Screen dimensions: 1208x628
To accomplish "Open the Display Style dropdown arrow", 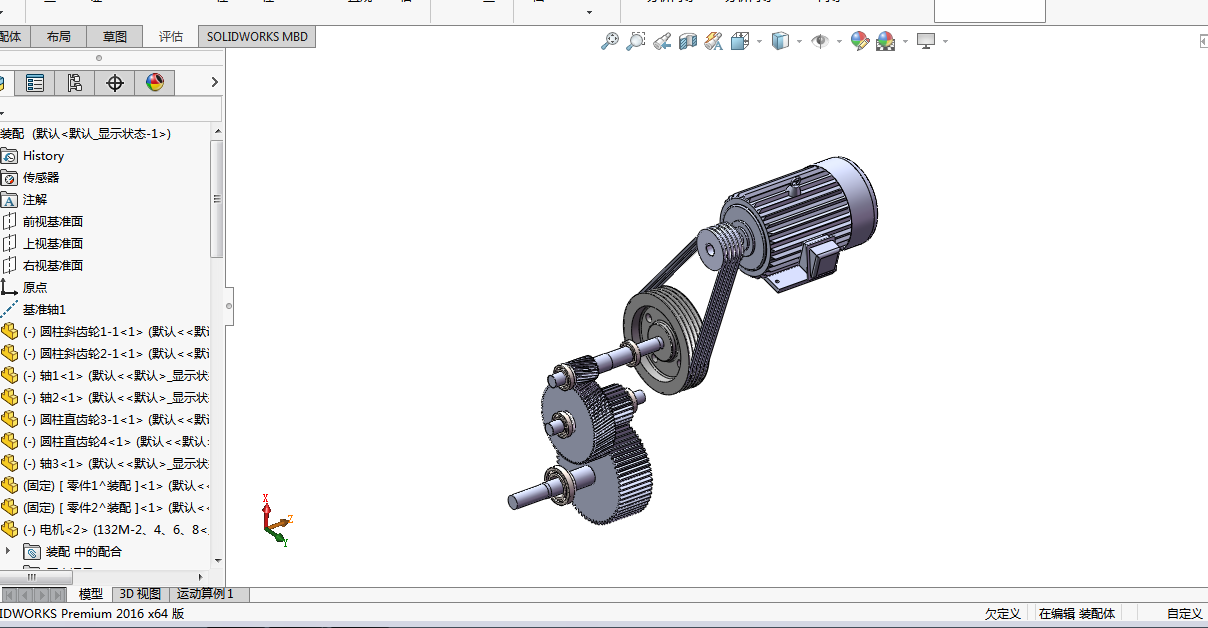I will [799, 42].
